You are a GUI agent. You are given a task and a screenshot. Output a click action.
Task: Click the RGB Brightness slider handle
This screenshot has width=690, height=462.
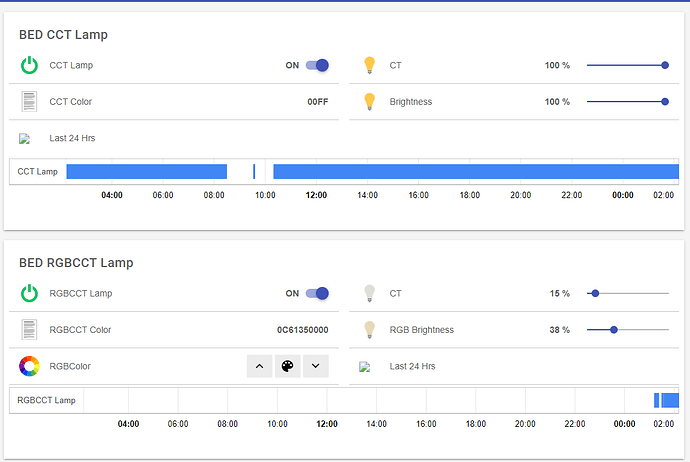(614, 330)
